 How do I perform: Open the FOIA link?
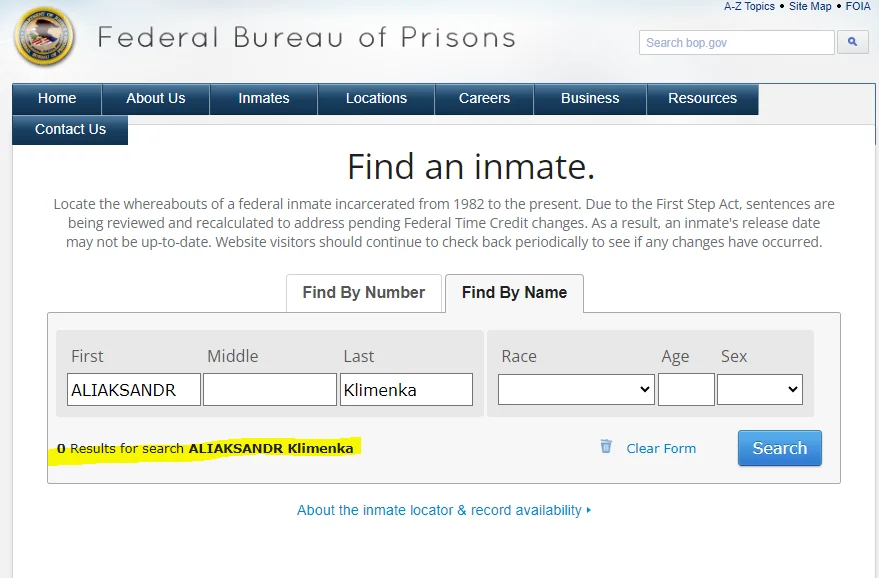pos(858,6)
